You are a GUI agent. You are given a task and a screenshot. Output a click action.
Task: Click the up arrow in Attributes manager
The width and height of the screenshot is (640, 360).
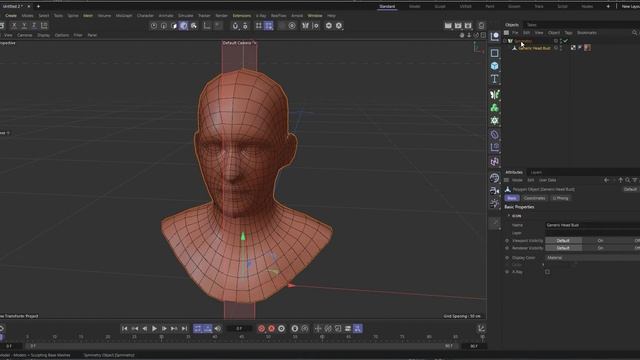[x=620, y=180]
